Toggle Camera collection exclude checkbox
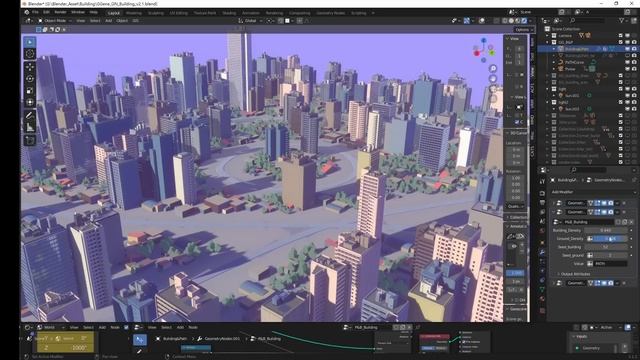640x360 pixels. click(x=620, y=36)
